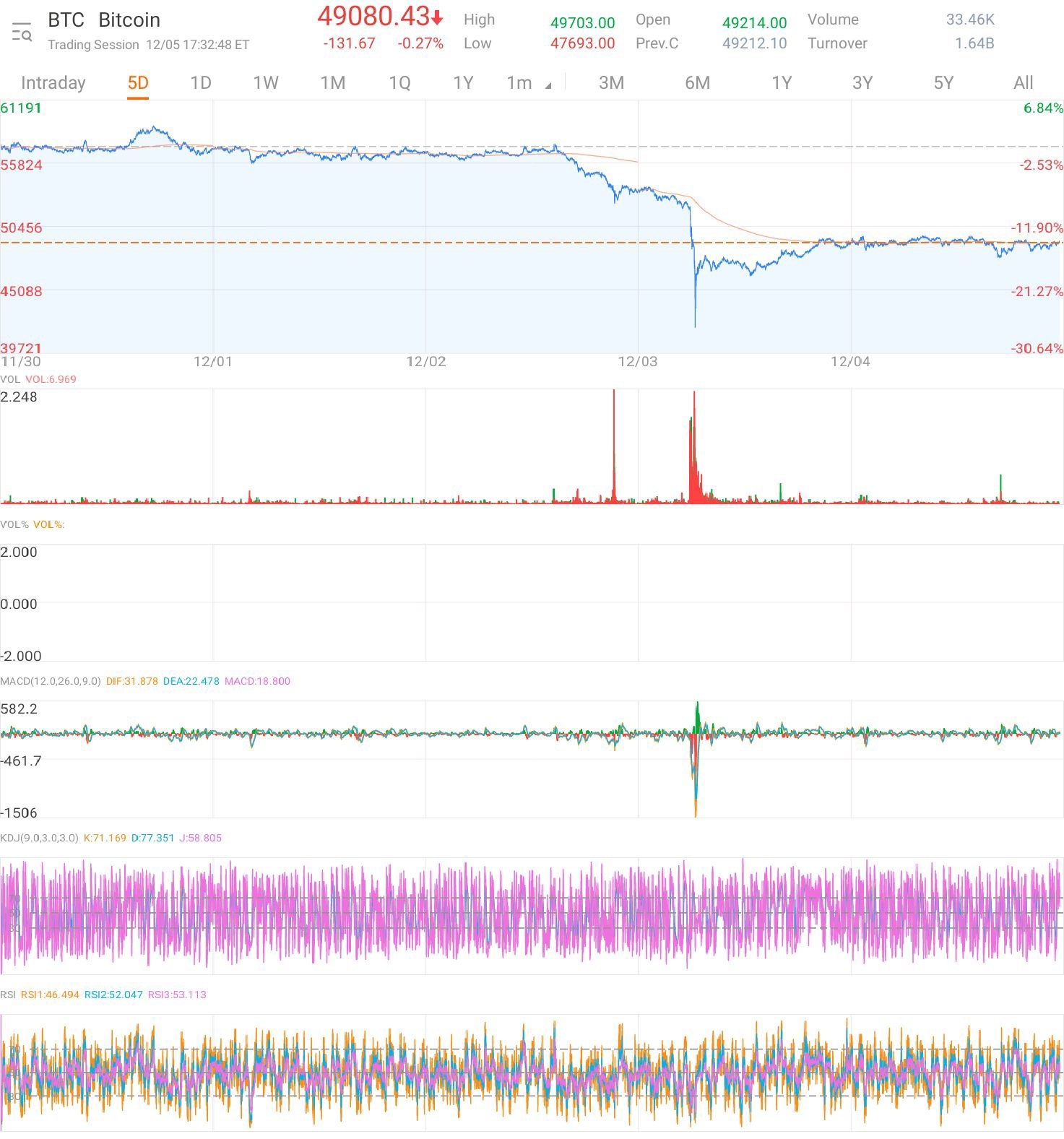Open the 1m interval dropdown
Screen dimensions: 1064x1139
(528, 83)
